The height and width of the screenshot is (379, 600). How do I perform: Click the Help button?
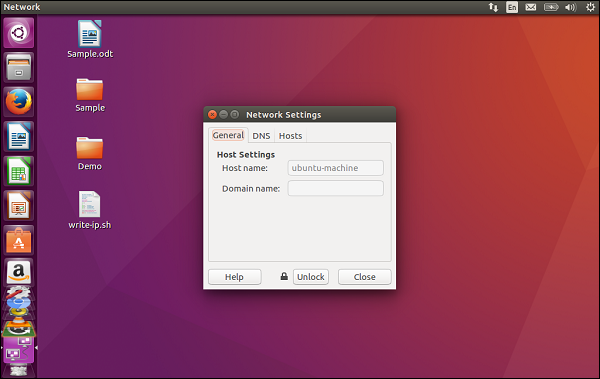[x=235, y=277]
